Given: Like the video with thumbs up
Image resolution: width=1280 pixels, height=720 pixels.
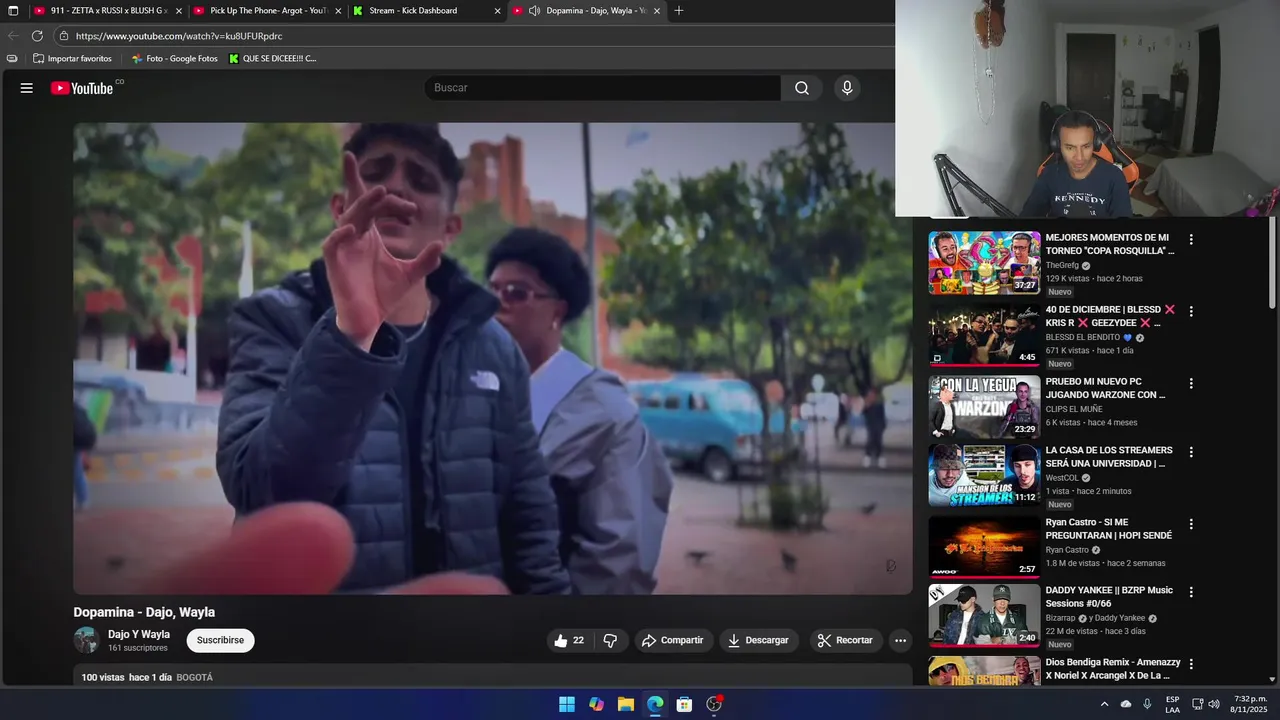Looking at the screenshot, I should [x=568, y=640].
